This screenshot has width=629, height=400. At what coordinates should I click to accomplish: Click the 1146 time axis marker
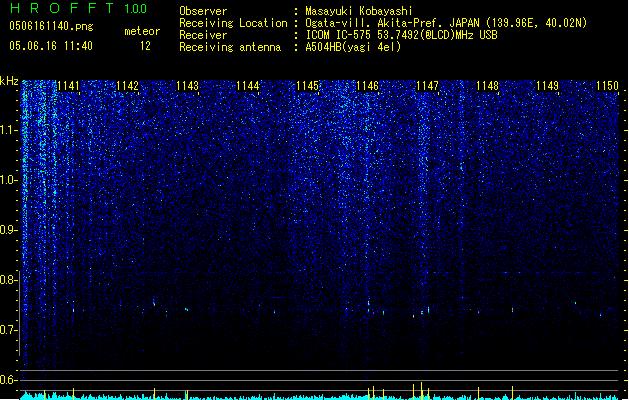click(367, 86)
